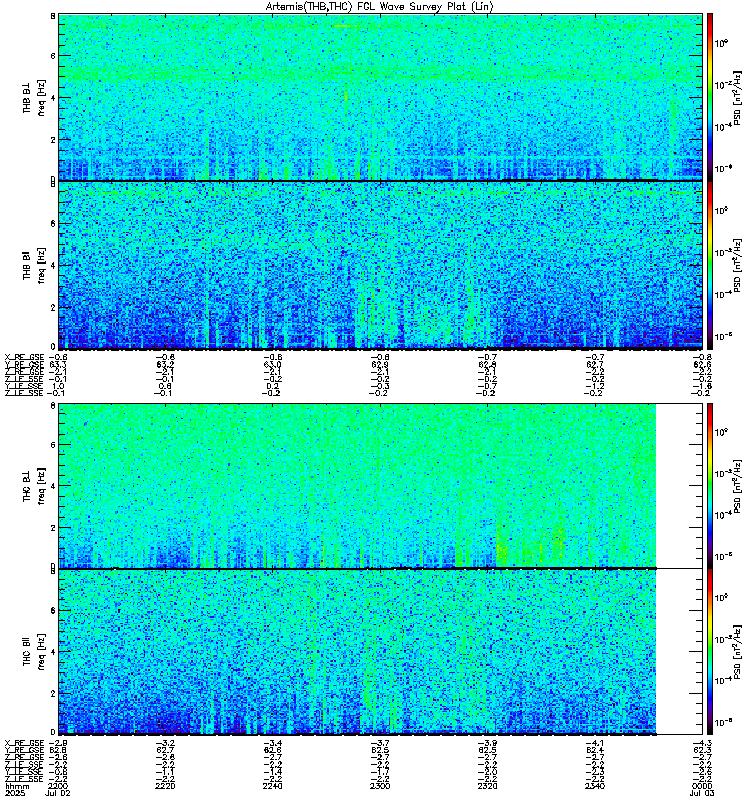Click the "THC B∥ freq [Hz]" axis label

coord(34,652)
